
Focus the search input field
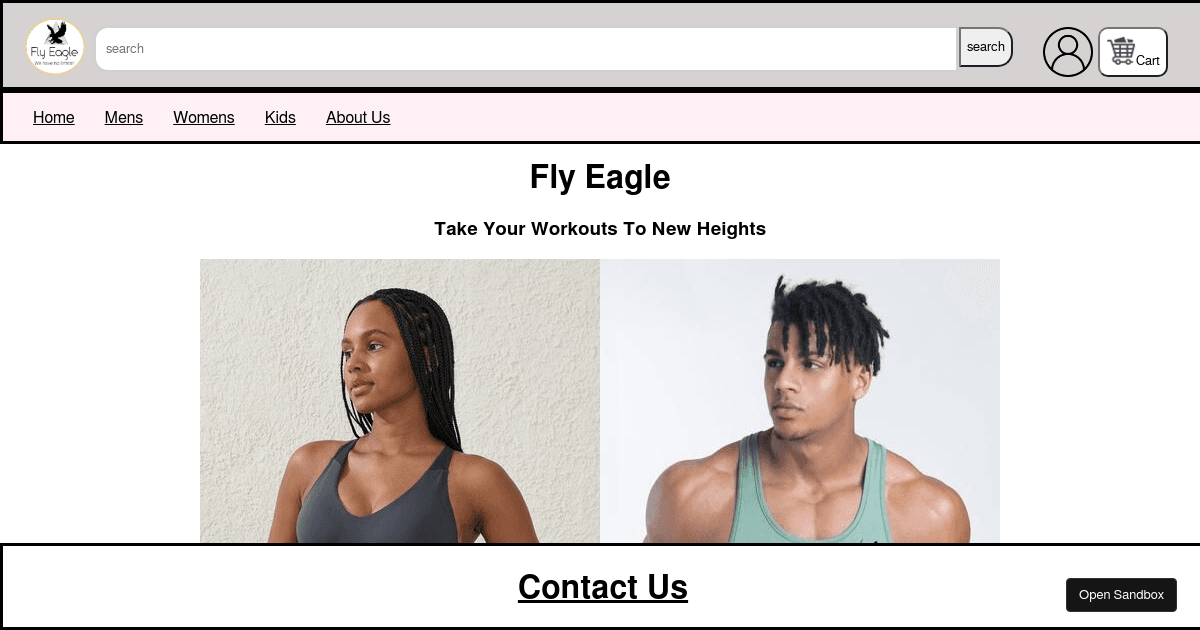tap(526, 49)
